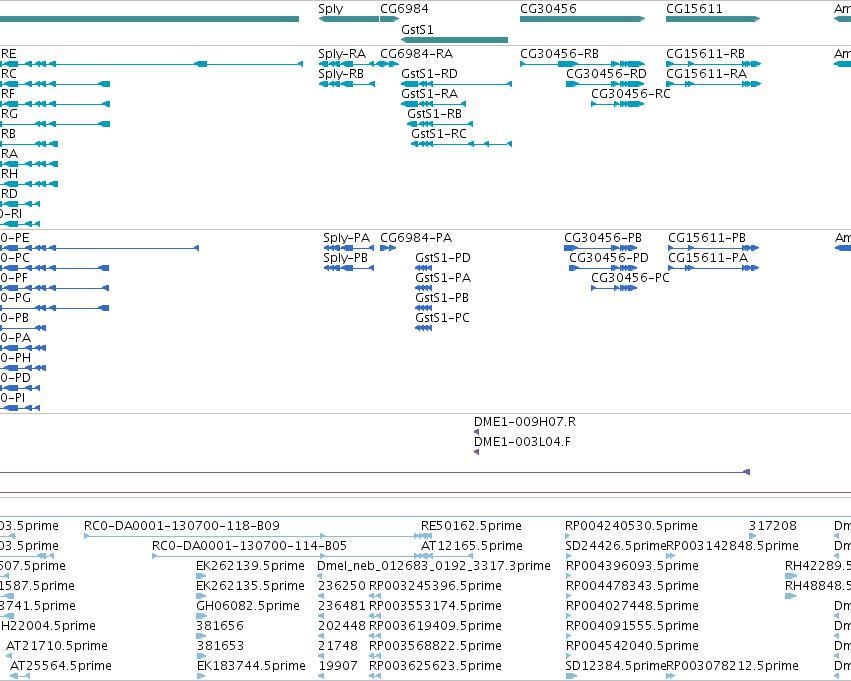
Task: Select the RP003245396.5prime EST
Action: 374,596
